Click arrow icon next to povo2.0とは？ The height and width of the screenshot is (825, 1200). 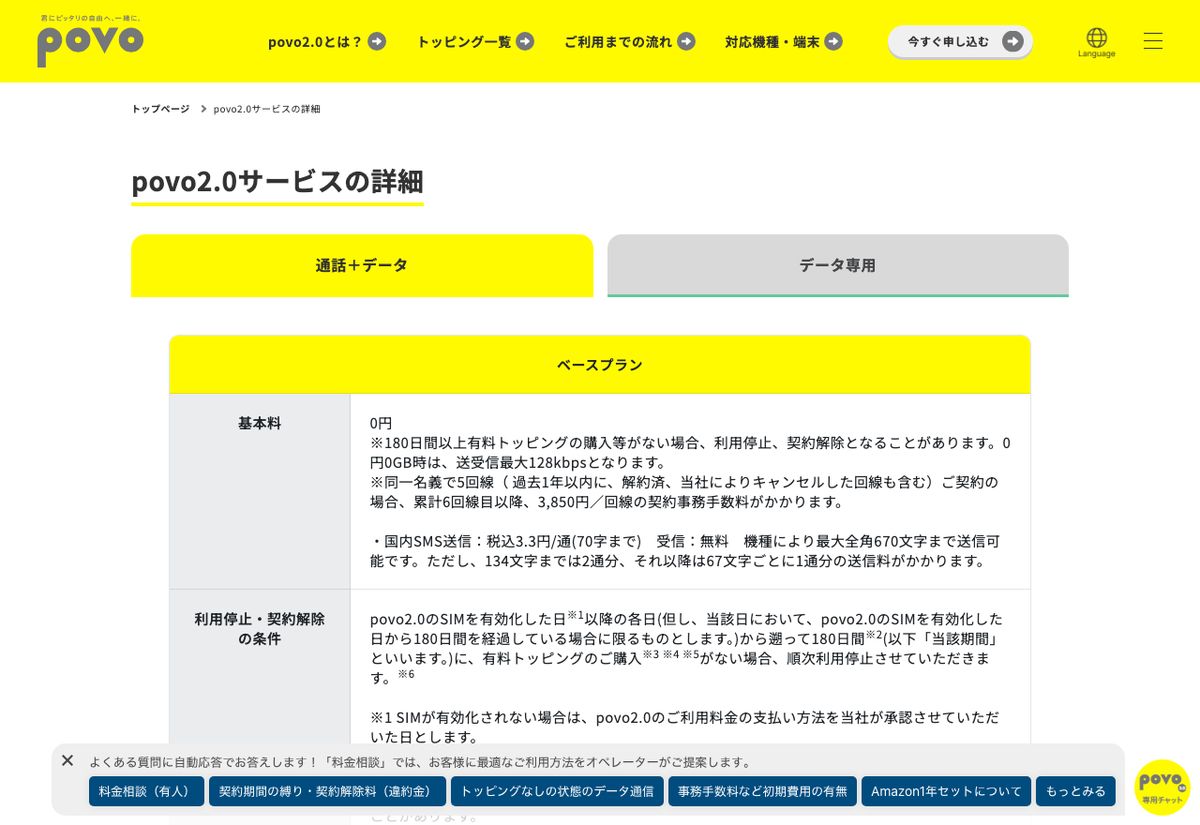point(377,41)
